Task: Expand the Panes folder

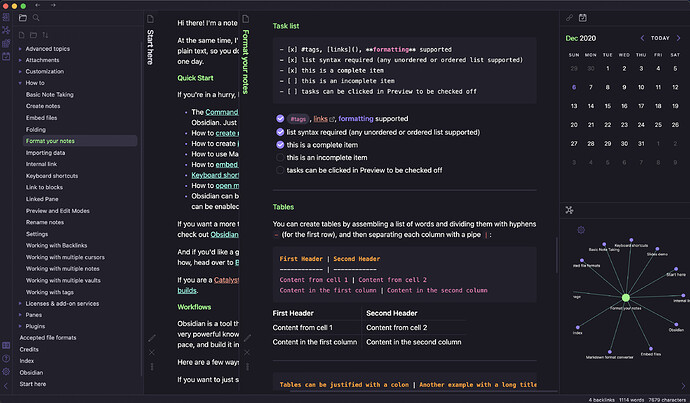Action: pos(20,315)
